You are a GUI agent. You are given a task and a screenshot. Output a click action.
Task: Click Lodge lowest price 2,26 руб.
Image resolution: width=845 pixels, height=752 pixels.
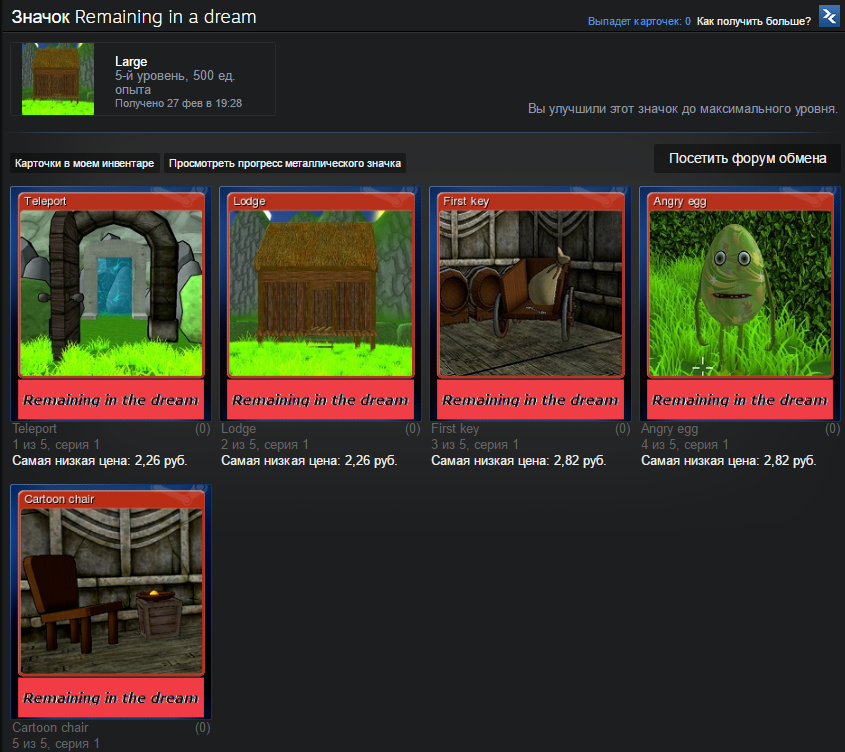coord(309,461)
